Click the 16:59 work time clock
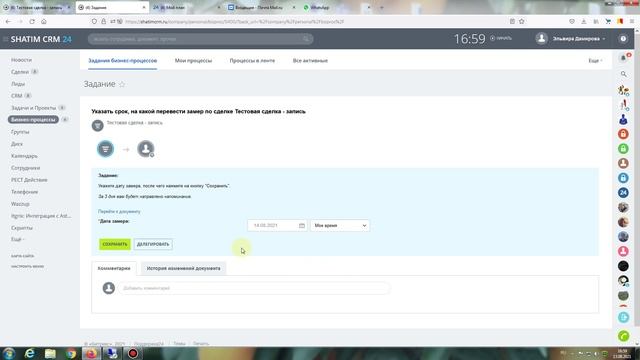The width and height of the screenshot is (640, 360). tap(470, 39)
